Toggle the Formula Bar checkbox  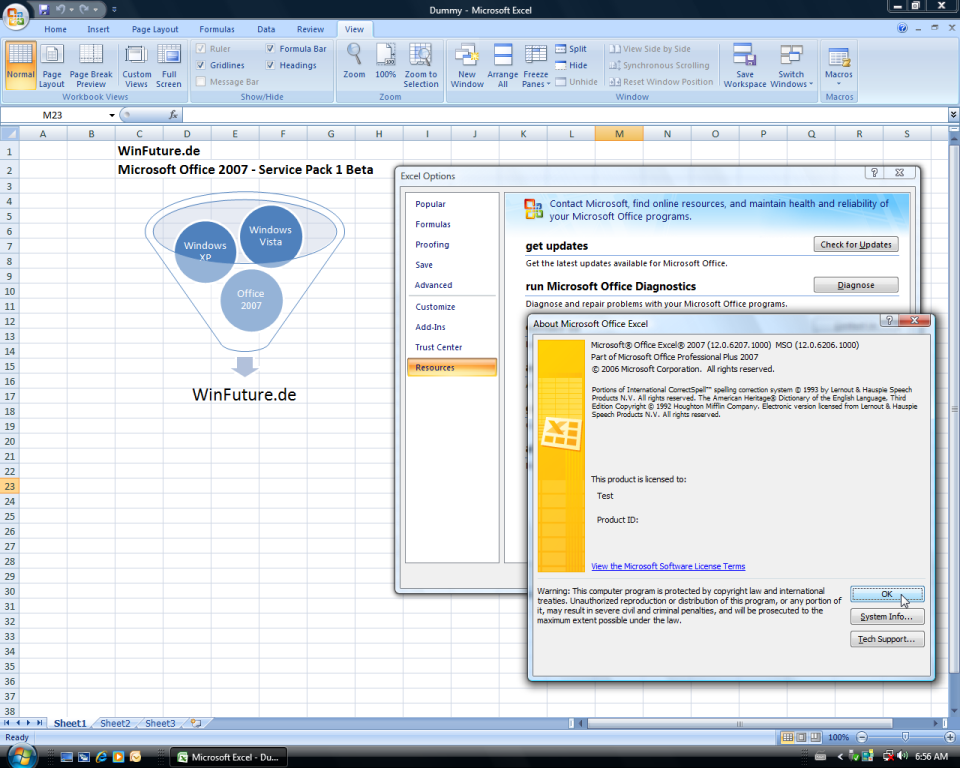pyautogui.click(x=271, y=49)
